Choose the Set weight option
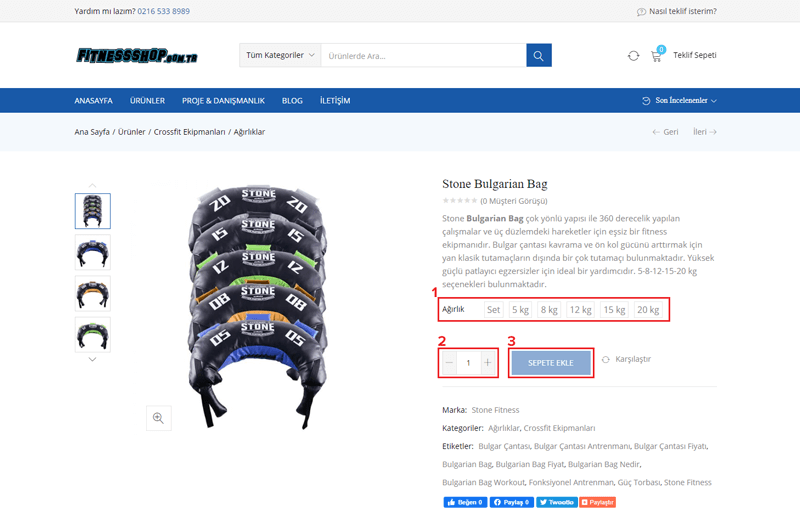 point(493,310)
